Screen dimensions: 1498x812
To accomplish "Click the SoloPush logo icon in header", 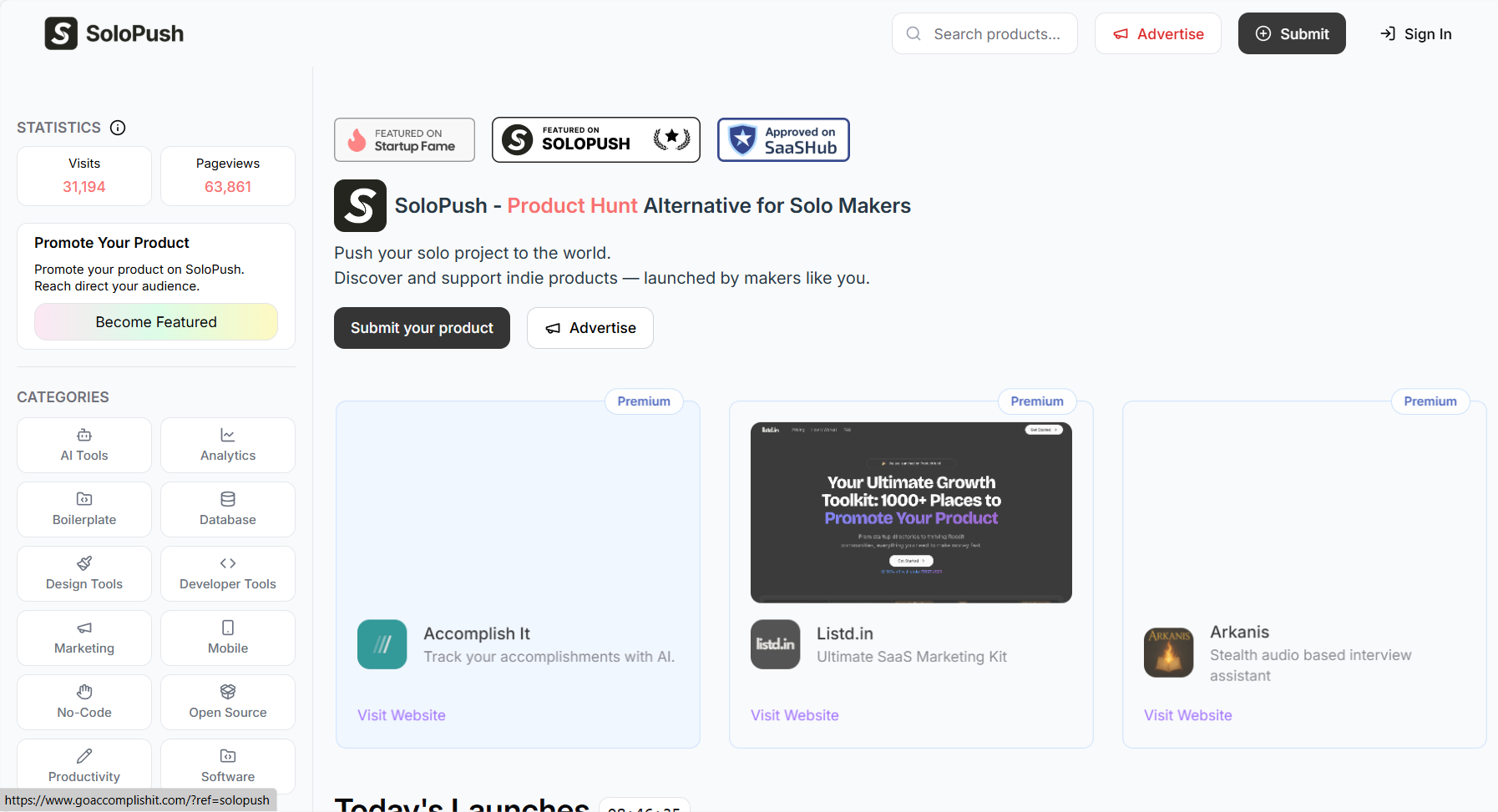I will 61,33.
